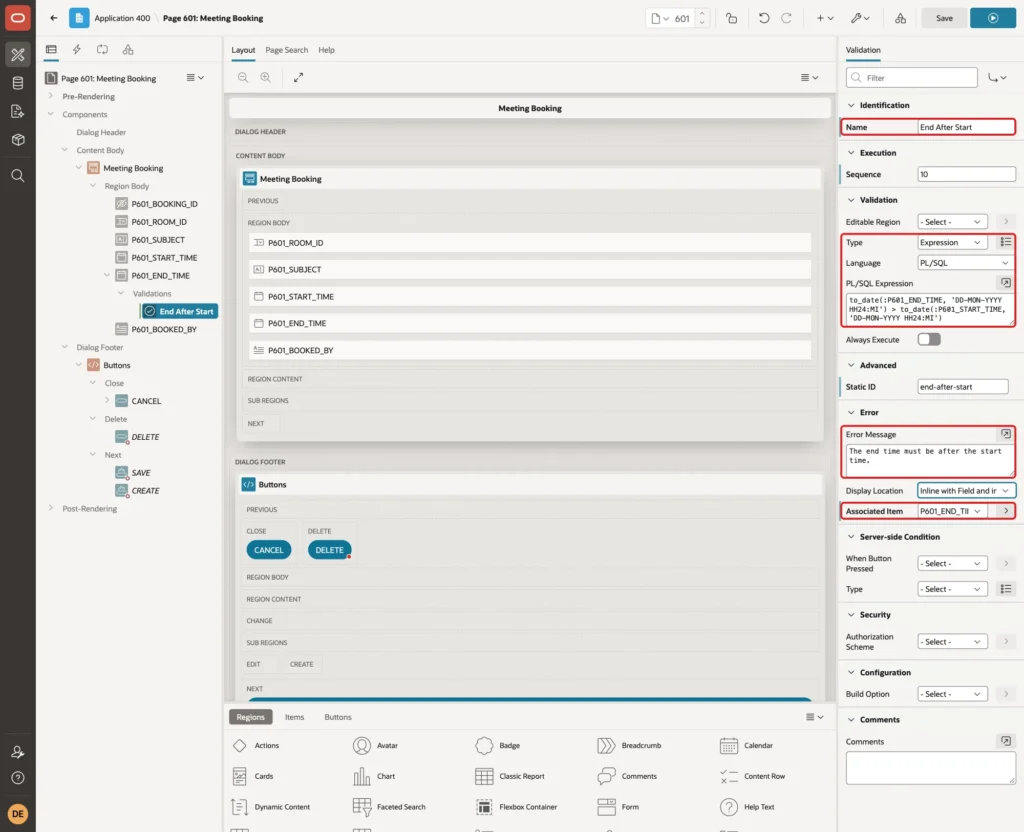
Task: Run the page with the play button
Action: pyautogui.click(x=992, y=18)
